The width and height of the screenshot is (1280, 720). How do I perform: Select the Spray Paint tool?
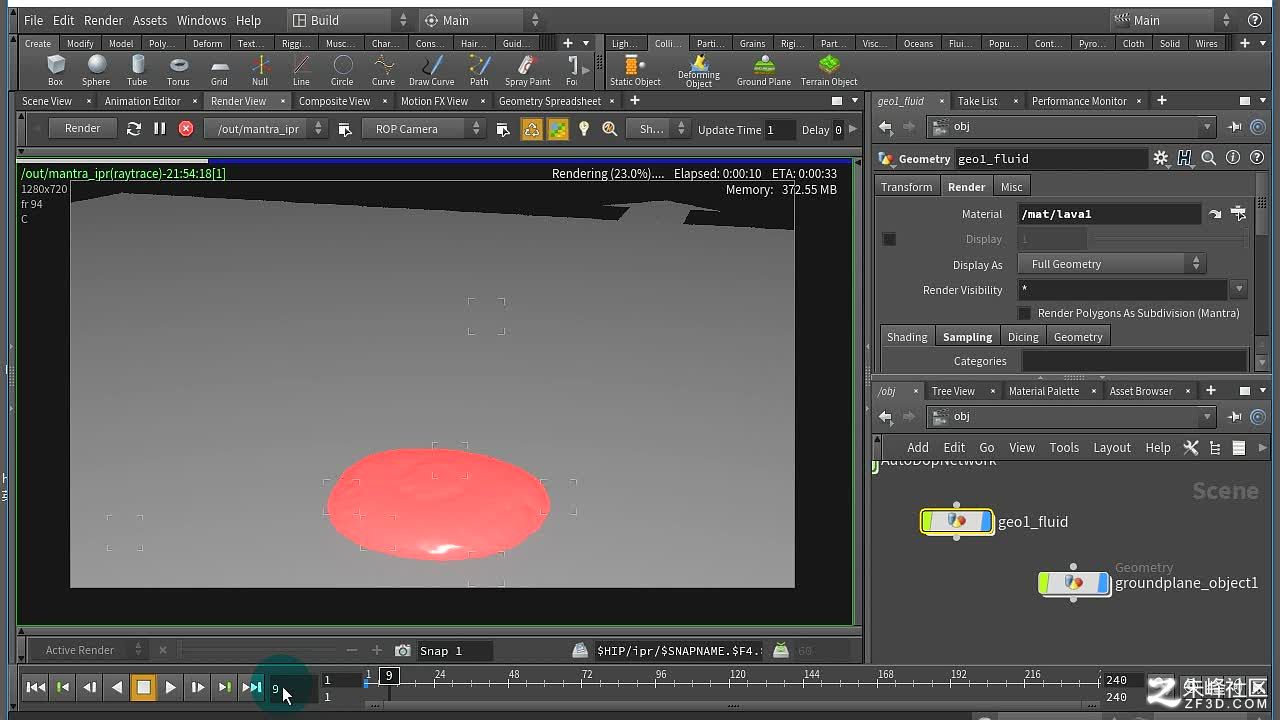coord(527,71)
